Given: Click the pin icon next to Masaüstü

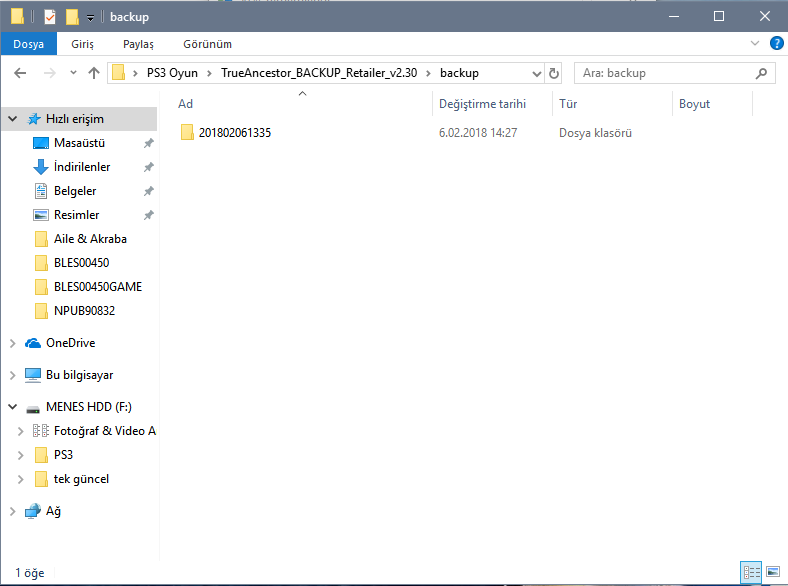Looking at the screenshot, I should [x=148, y=143].
